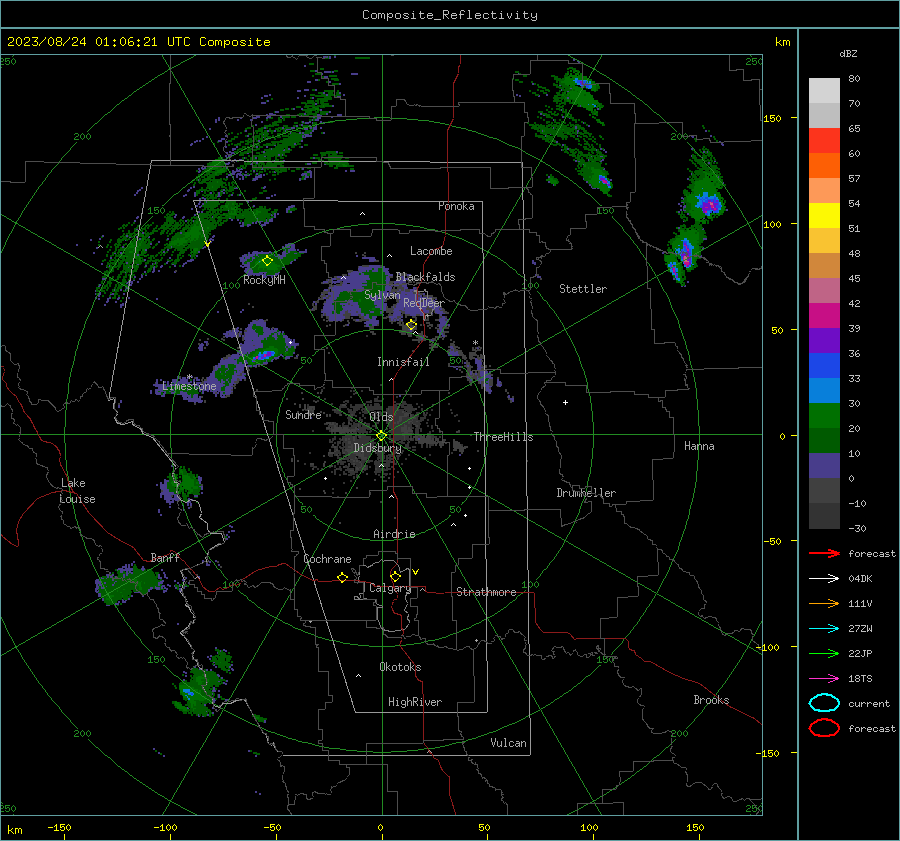The width and height of the screenshot is (900, 841).
Task: Click the cyan 27ZW arrow legend icon
Action: click(824, 629)
